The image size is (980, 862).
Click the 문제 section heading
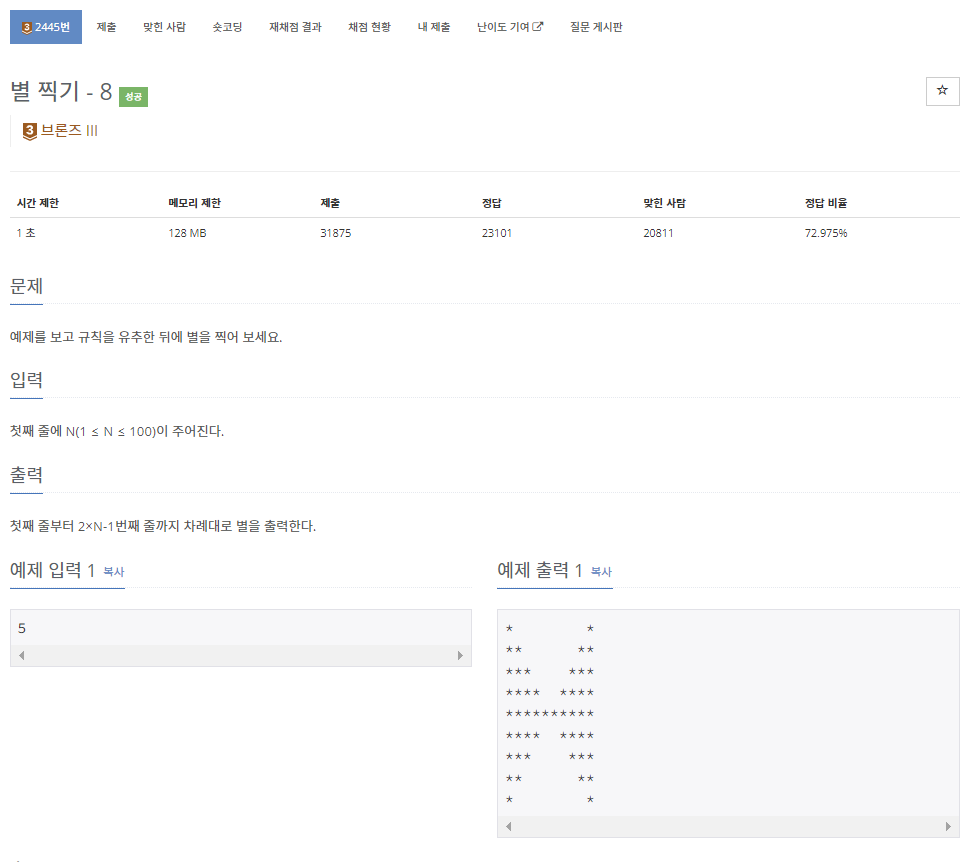tap(26, 286)
